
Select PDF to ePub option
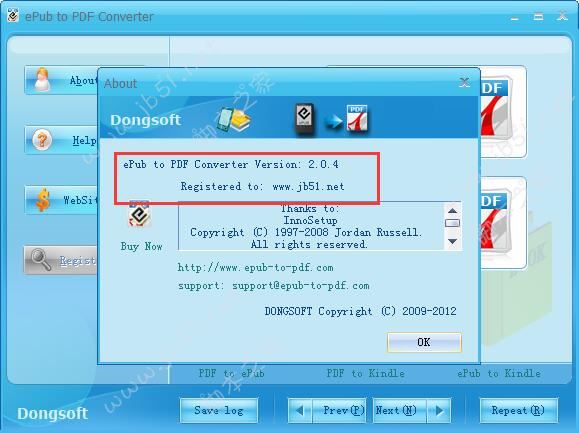[232, 373]
